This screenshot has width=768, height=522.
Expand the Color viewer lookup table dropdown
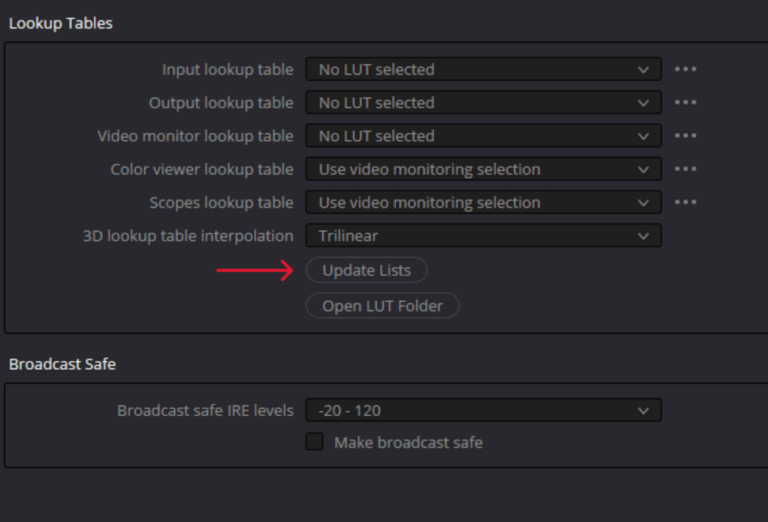coord(483,169)
